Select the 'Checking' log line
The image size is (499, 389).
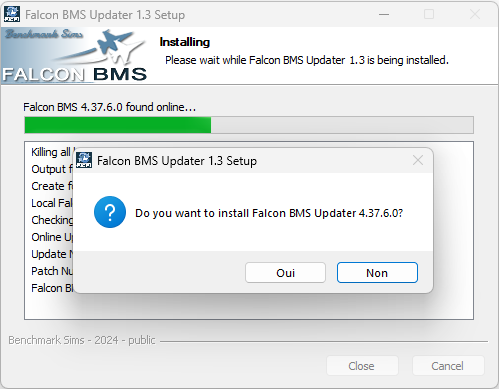pyautogui.click(x=52, y=220)
